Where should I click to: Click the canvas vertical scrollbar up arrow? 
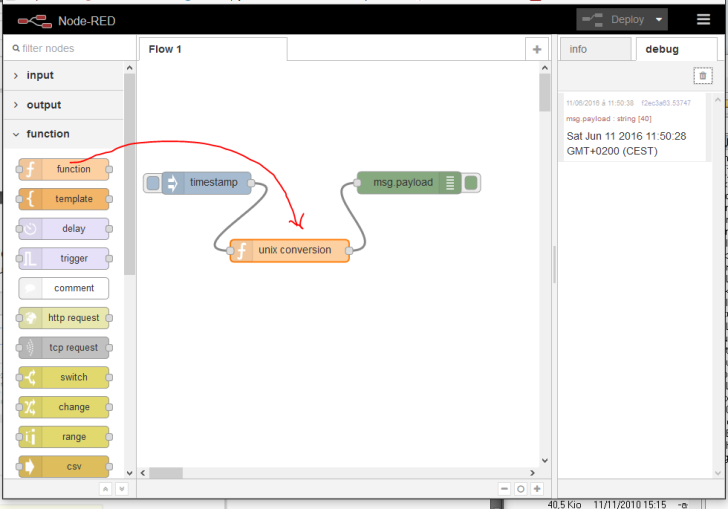(x=545, y=68)
